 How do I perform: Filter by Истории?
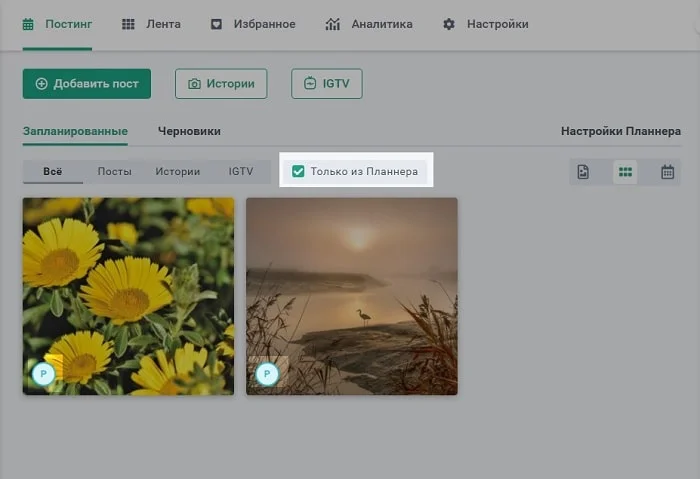click(x=177, y=171)
